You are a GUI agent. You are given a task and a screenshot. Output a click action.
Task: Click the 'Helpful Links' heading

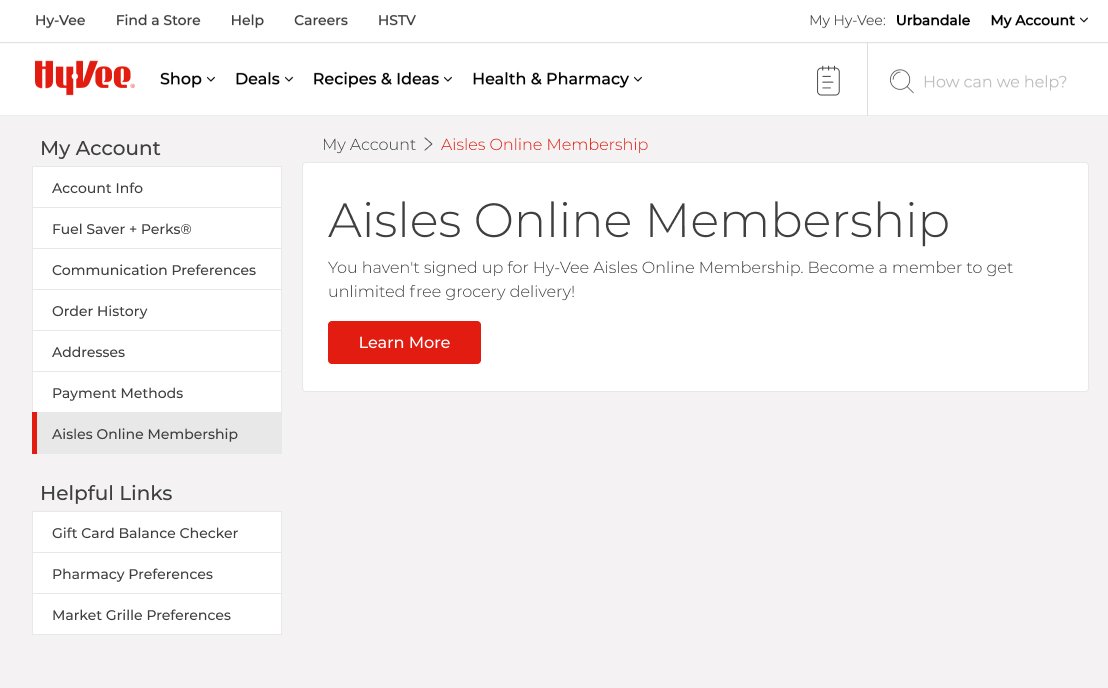point(106,493)
